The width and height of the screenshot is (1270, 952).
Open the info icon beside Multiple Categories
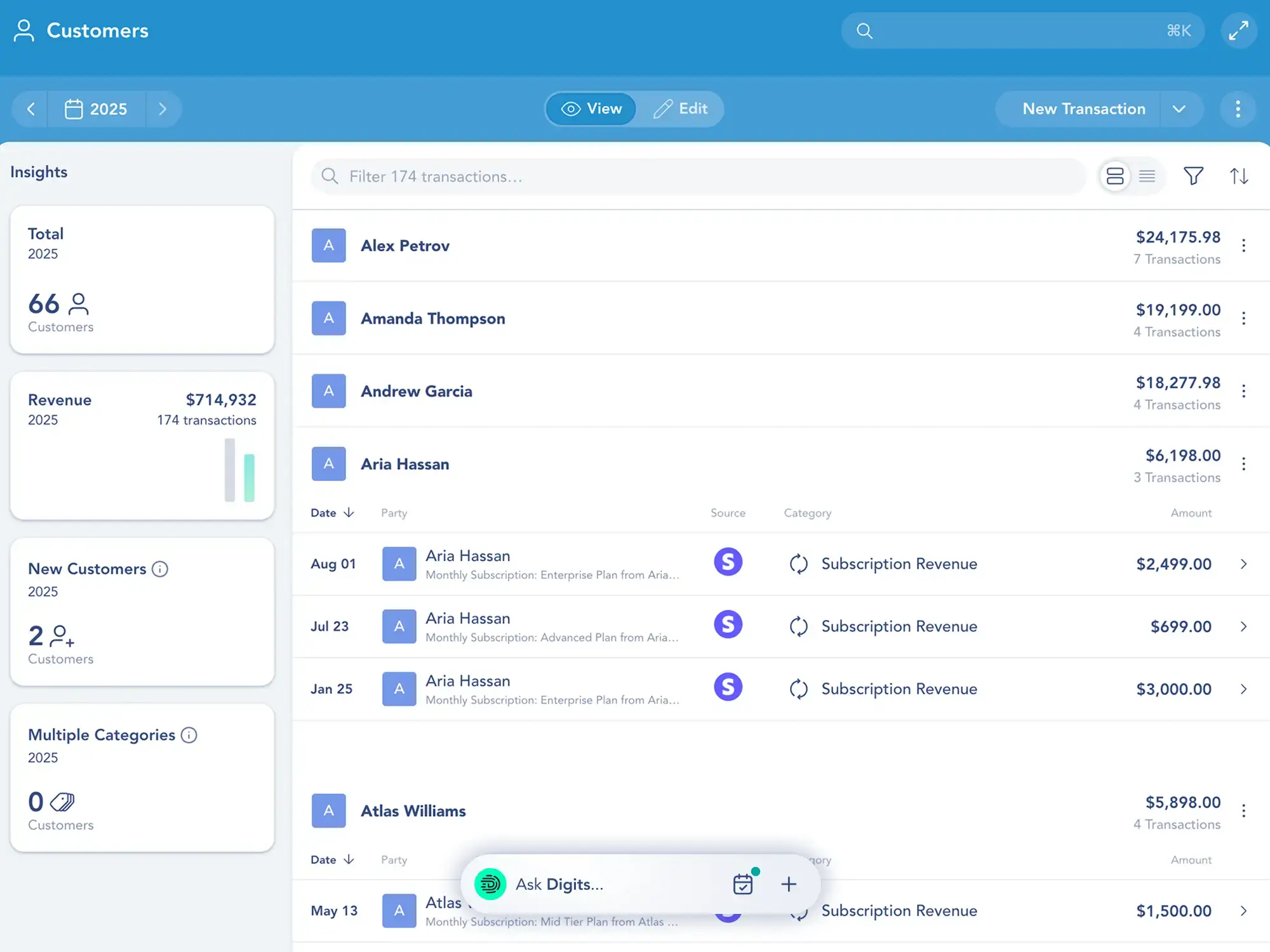[189, 735]
